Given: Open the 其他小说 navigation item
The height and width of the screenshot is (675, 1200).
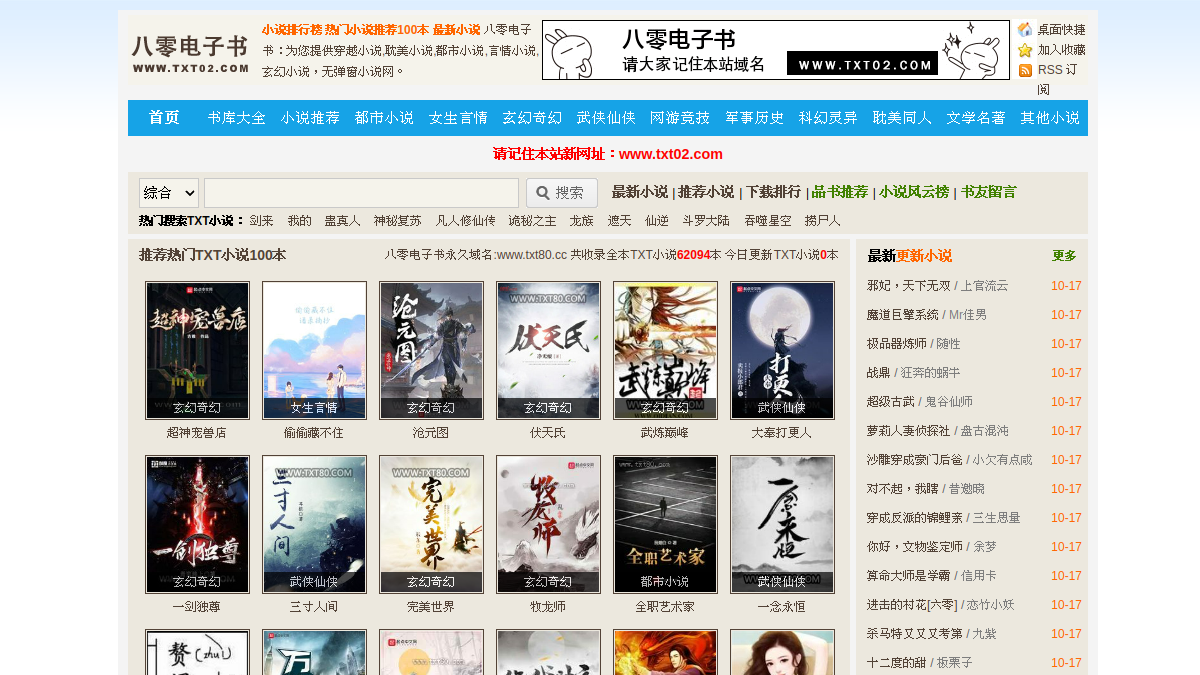Looking at the screenshot, I should tap(1051, 118).
